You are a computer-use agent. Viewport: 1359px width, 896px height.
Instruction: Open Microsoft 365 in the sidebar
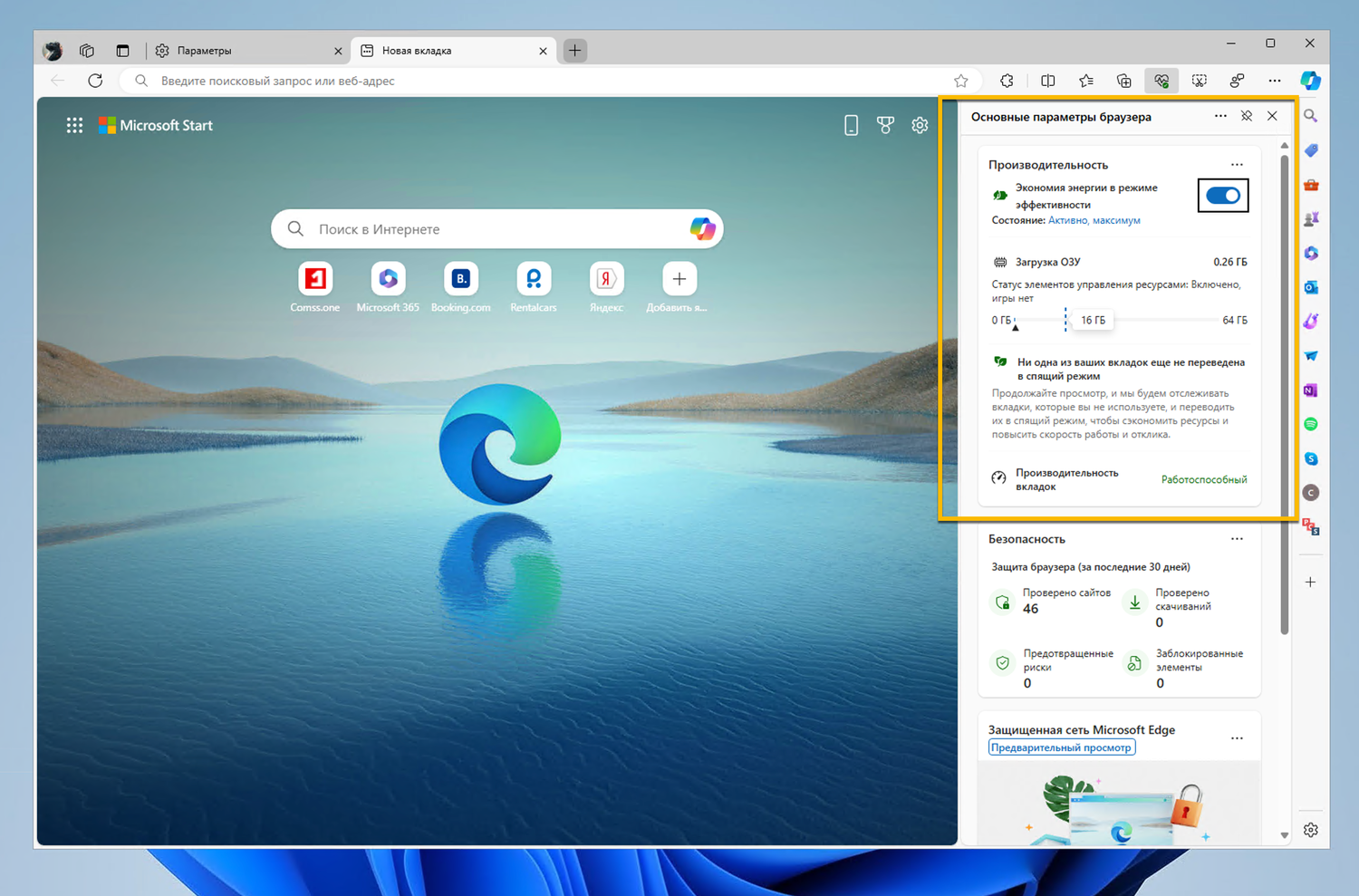(1311, 254)
